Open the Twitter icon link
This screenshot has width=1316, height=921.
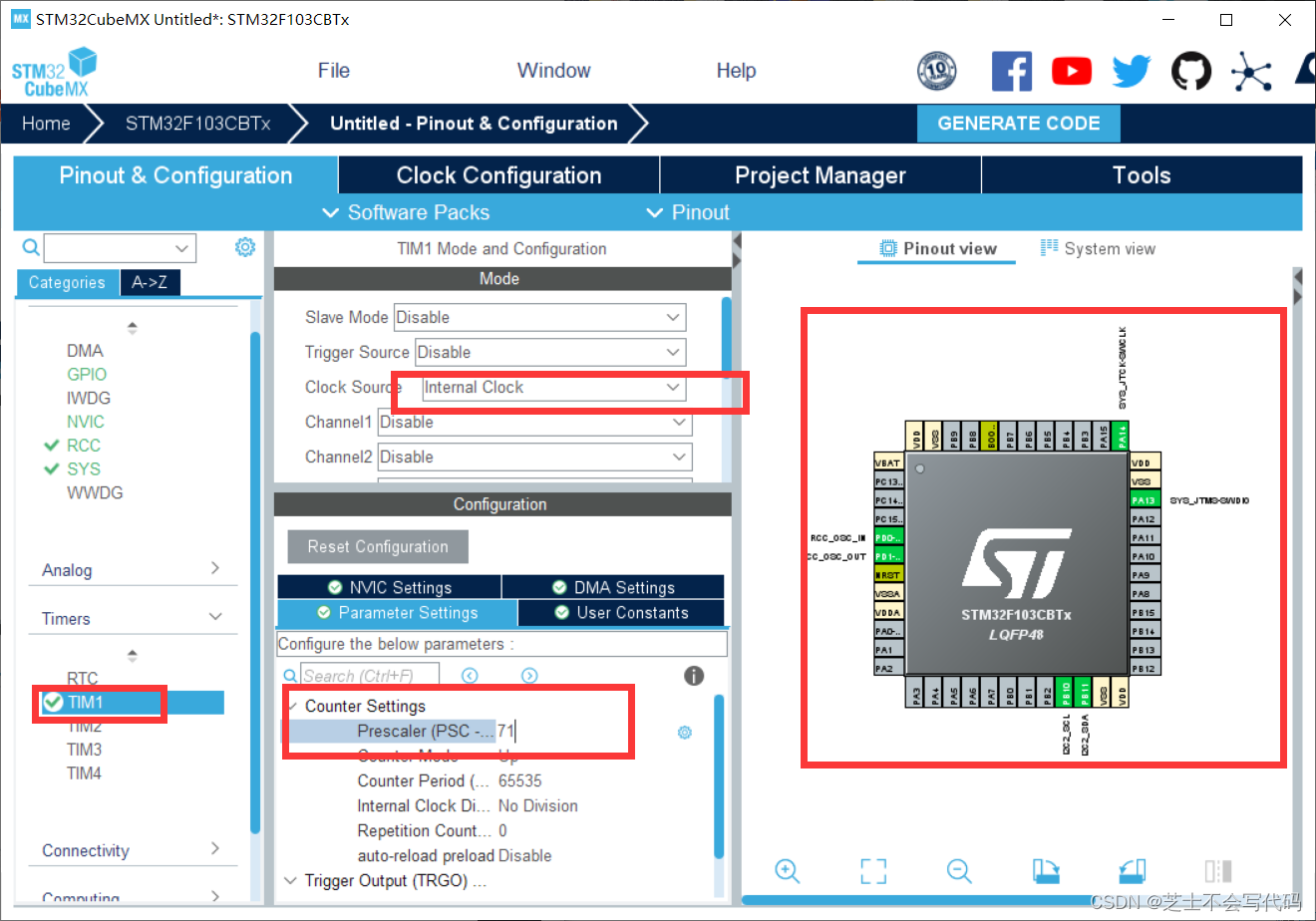(x=1132, y=72)
